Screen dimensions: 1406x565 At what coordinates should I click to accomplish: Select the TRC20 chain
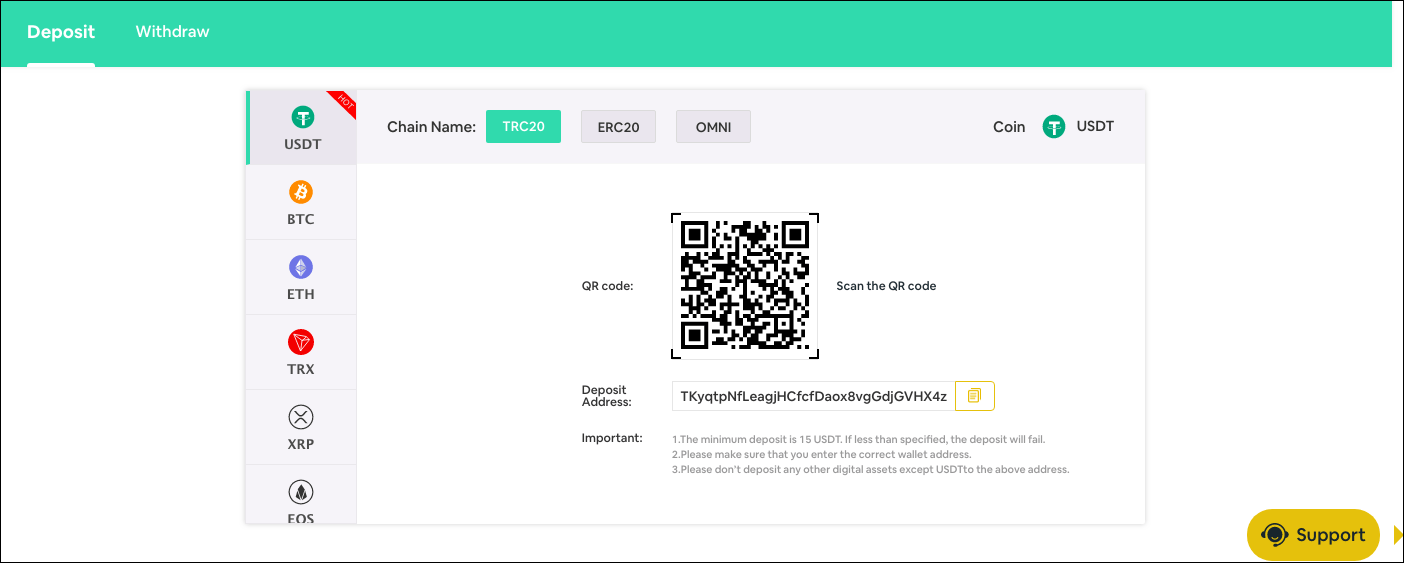point(523,127)
